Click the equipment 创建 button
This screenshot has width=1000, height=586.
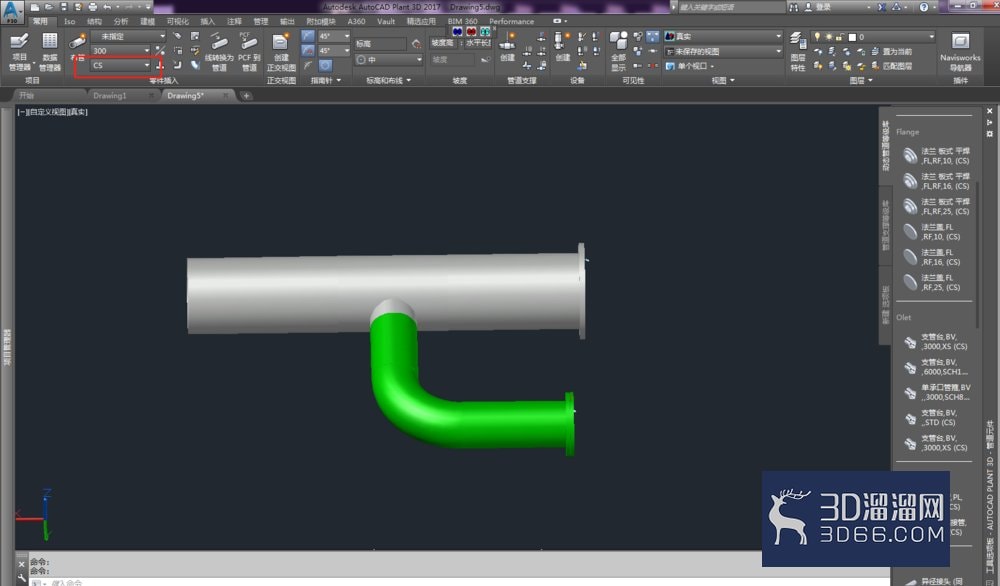pyautogui.click(x=562, y=47)
